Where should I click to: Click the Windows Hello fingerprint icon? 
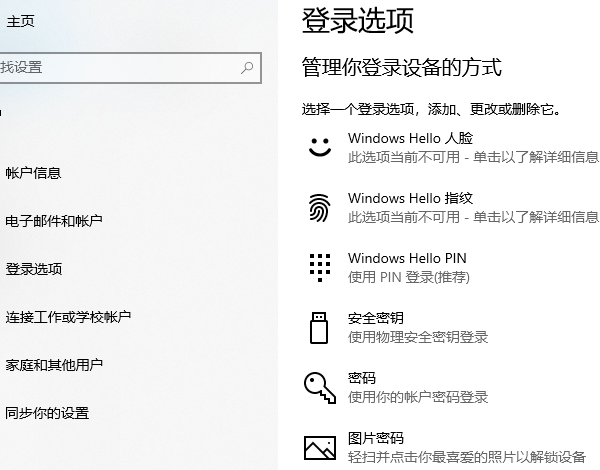click(320, 208)
